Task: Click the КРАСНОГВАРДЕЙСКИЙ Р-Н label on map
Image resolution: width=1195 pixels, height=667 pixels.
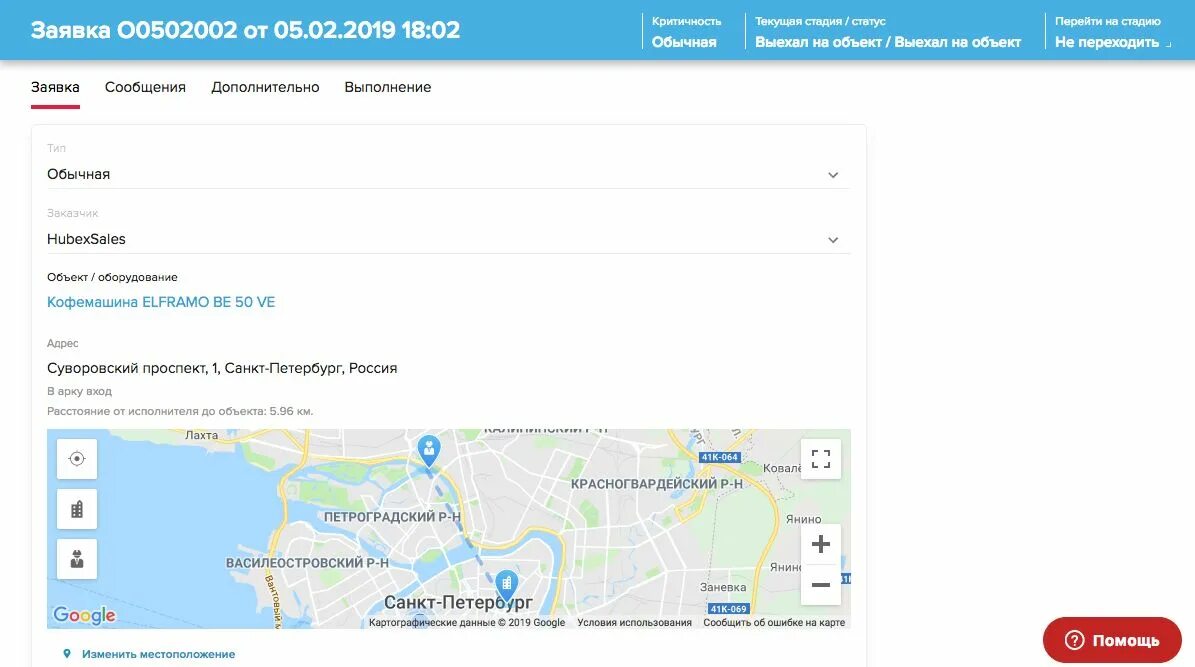Action: pyautogui.click(x=656, y=483)
